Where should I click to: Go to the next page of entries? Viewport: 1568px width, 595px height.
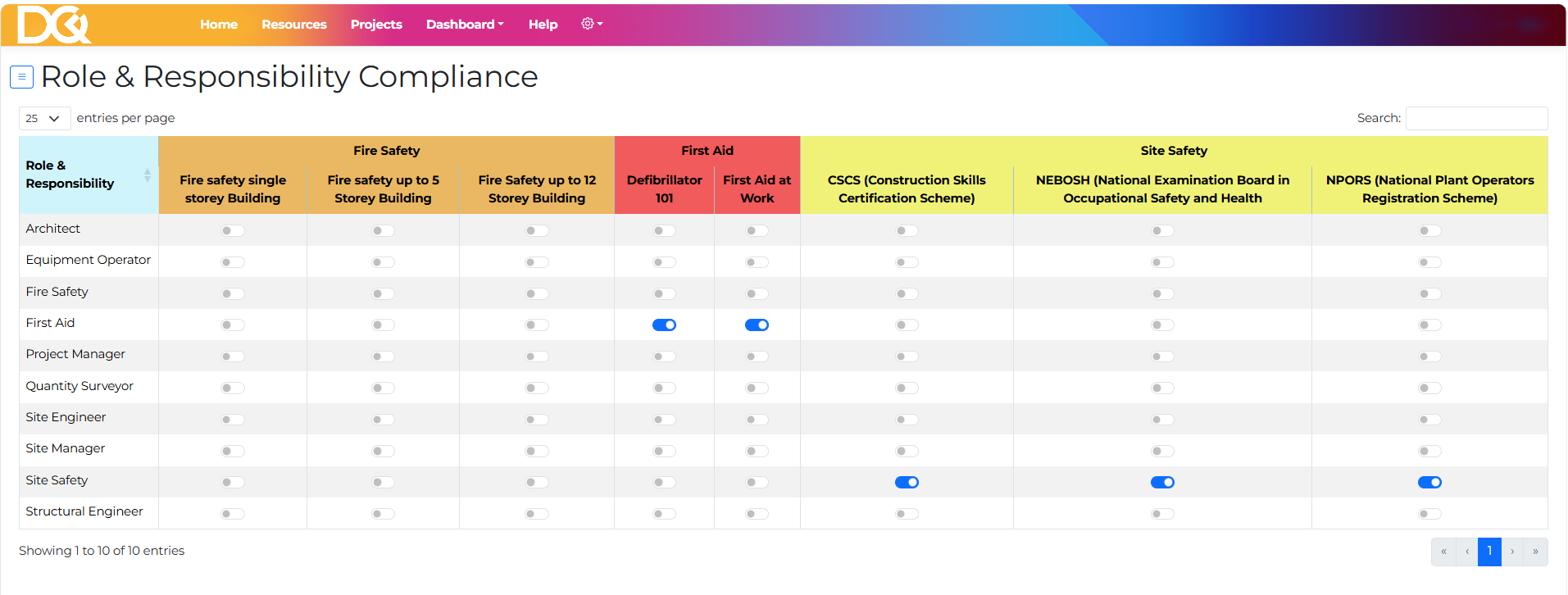click(1512, 552)
